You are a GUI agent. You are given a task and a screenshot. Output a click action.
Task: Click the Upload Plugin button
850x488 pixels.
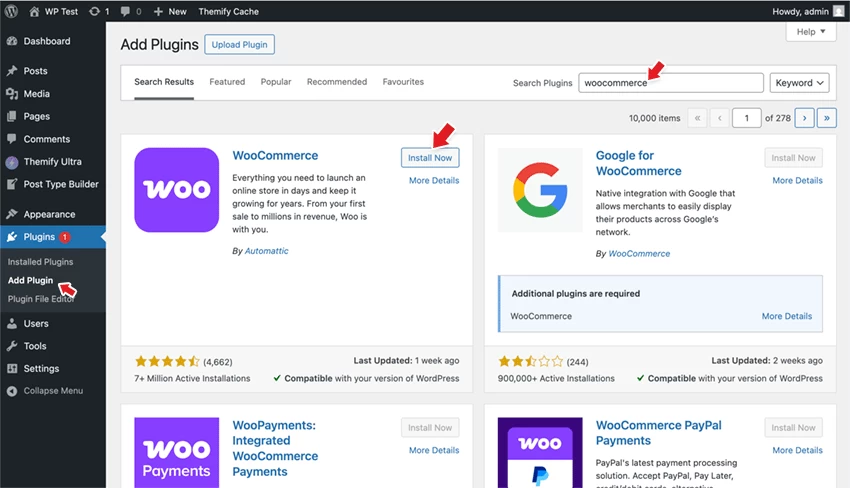tap(240, 44)
